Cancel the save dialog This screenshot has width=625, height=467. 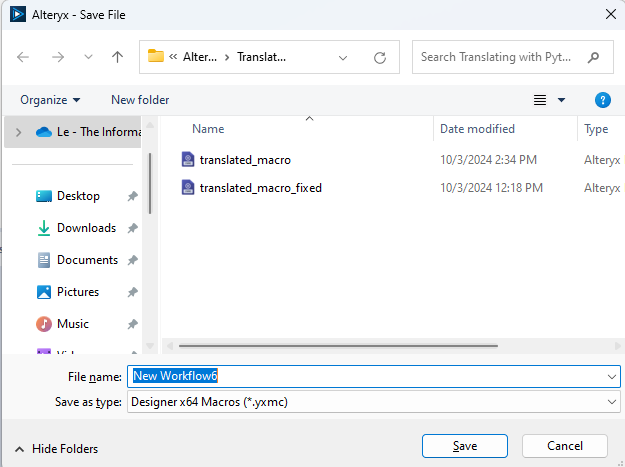click(x=565, y=446)
